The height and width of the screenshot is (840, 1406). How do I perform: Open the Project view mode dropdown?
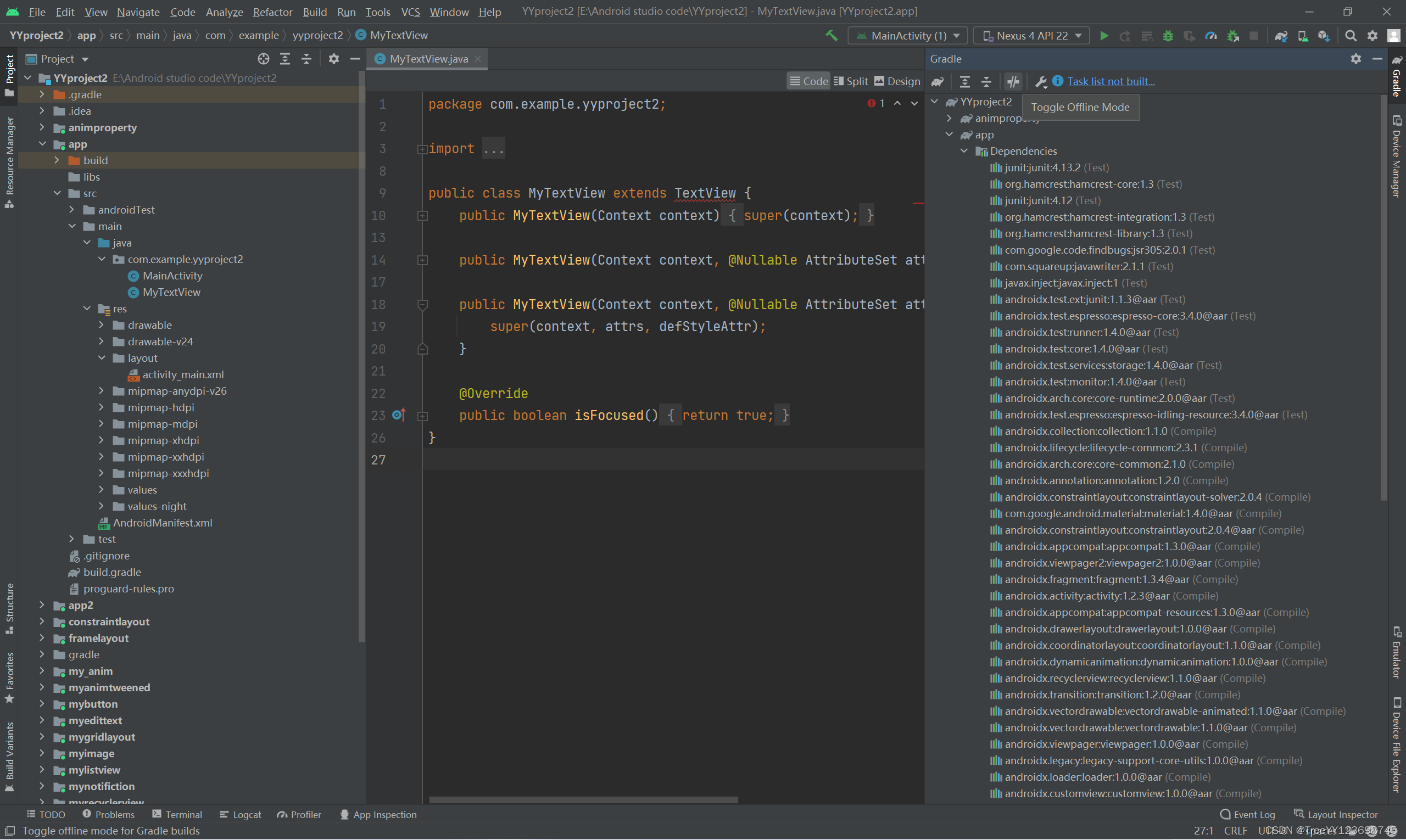coord(58,59)
